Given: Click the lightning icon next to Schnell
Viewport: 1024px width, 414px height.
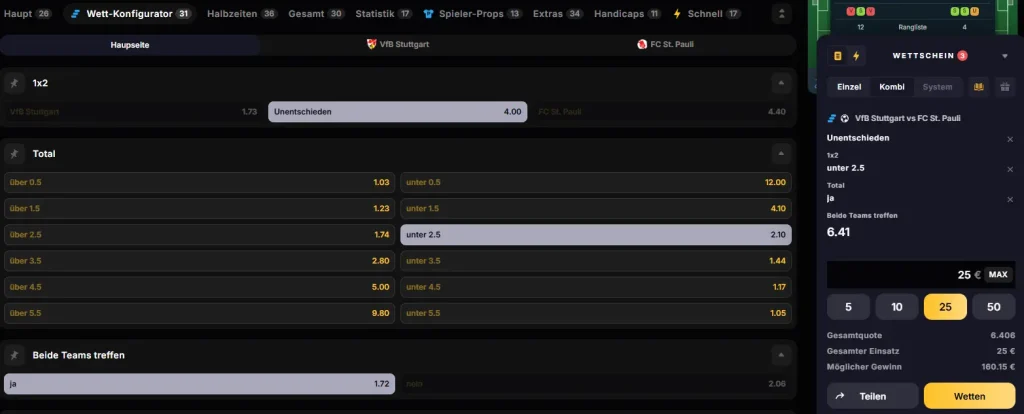Looking at the screenshot, I should click(x=677, y=14).
